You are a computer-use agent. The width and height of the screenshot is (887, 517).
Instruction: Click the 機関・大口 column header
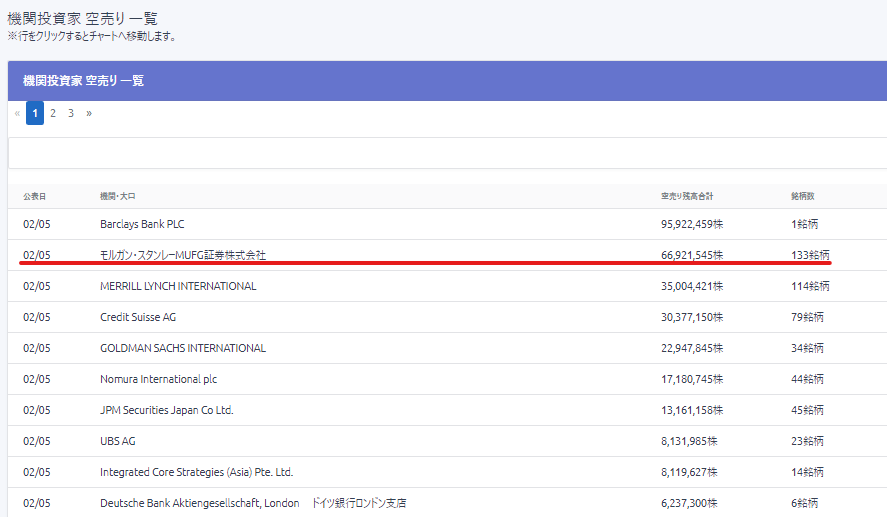click(x=116, y=195)
